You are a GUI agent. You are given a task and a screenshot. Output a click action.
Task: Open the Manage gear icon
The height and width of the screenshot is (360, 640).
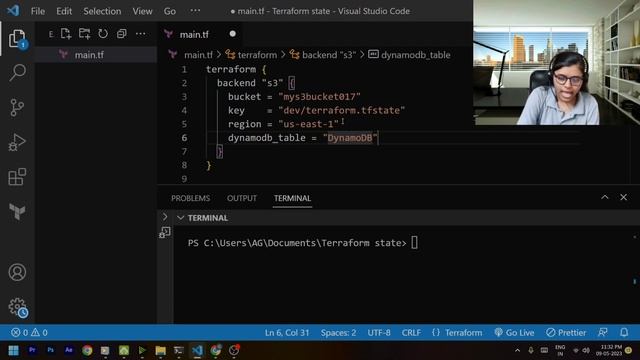tap(18, 307)
